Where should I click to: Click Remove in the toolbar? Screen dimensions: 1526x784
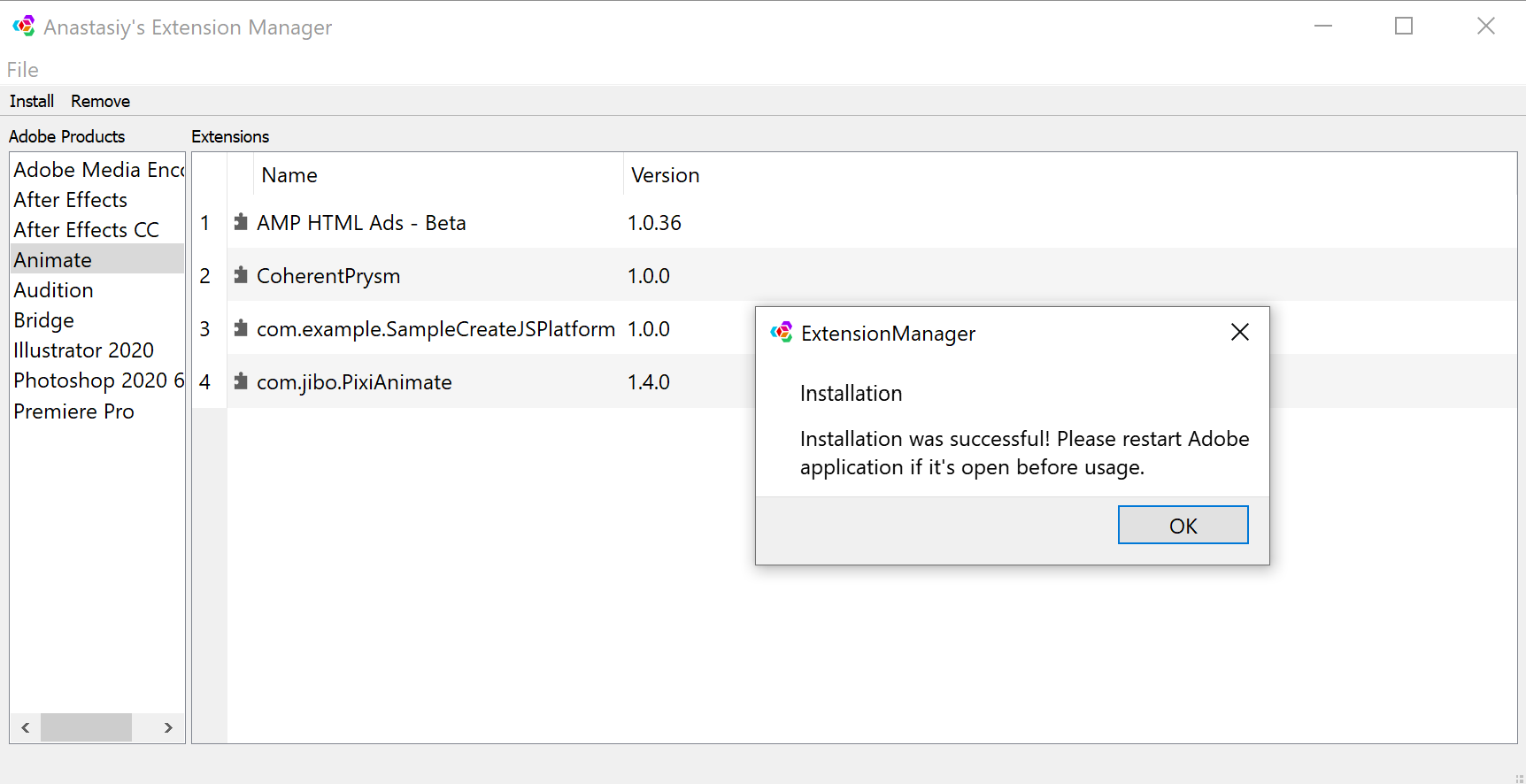pyautogui.click(x=100, y=101)
